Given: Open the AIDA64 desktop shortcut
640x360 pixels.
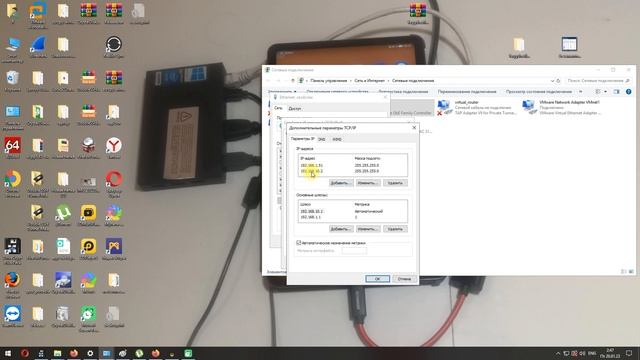Looking at the screenshot, I should tap(12, 148).
